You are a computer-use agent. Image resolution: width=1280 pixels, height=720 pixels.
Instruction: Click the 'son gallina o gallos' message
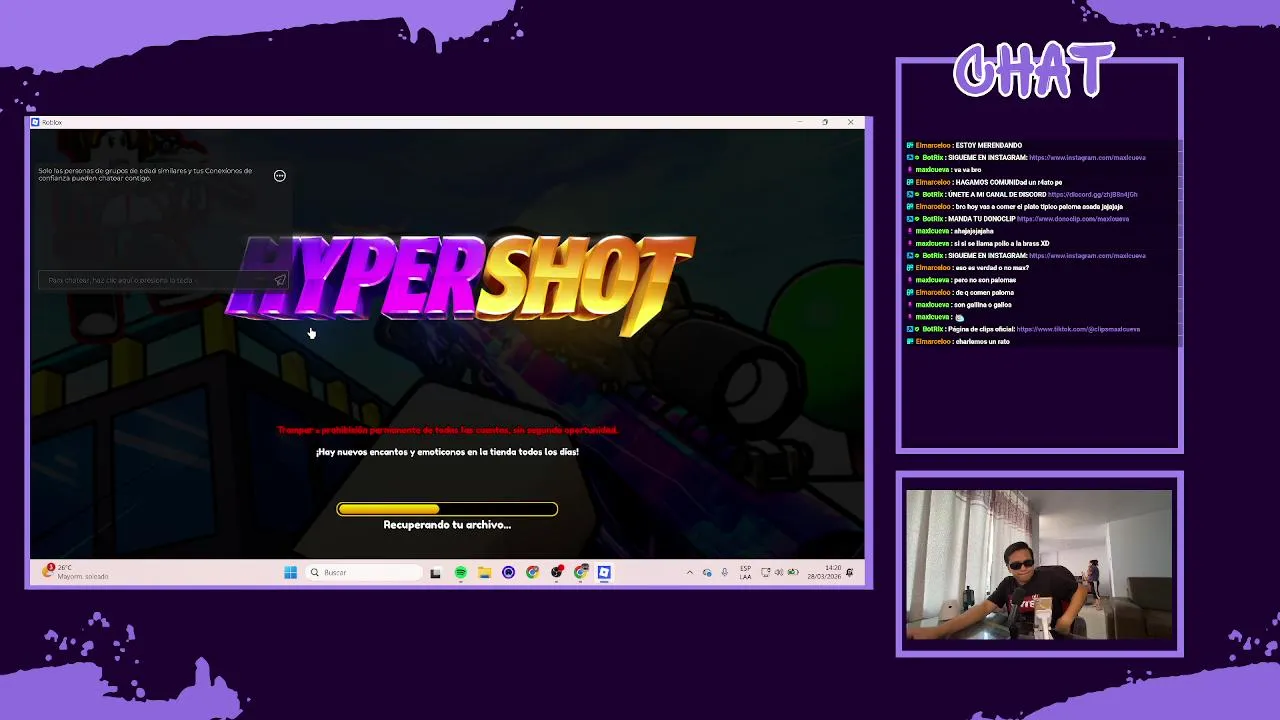click(x=982, y=305)
